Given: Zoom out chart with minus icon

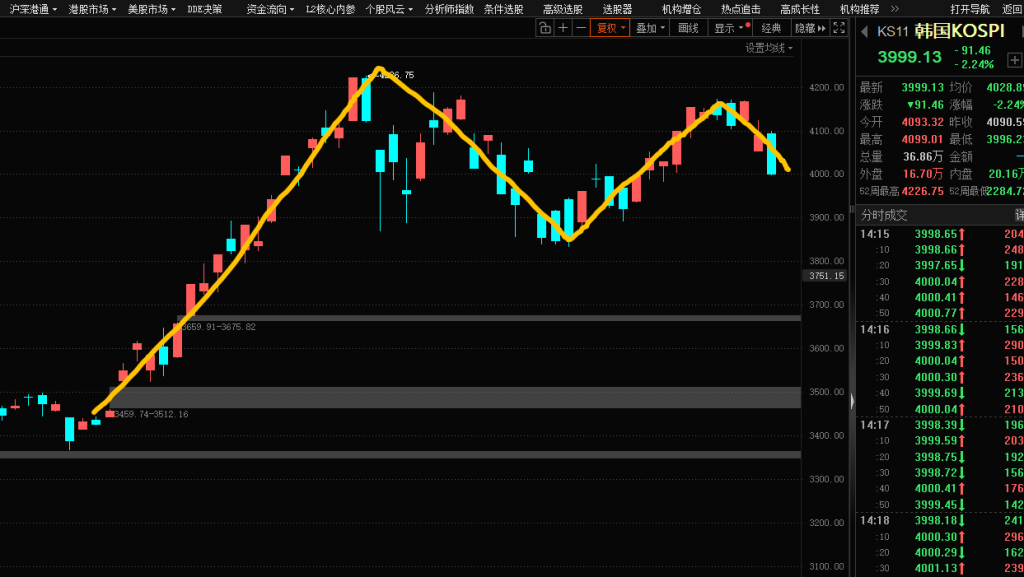Looking at the screenshot, I should (x=581, y=28).
